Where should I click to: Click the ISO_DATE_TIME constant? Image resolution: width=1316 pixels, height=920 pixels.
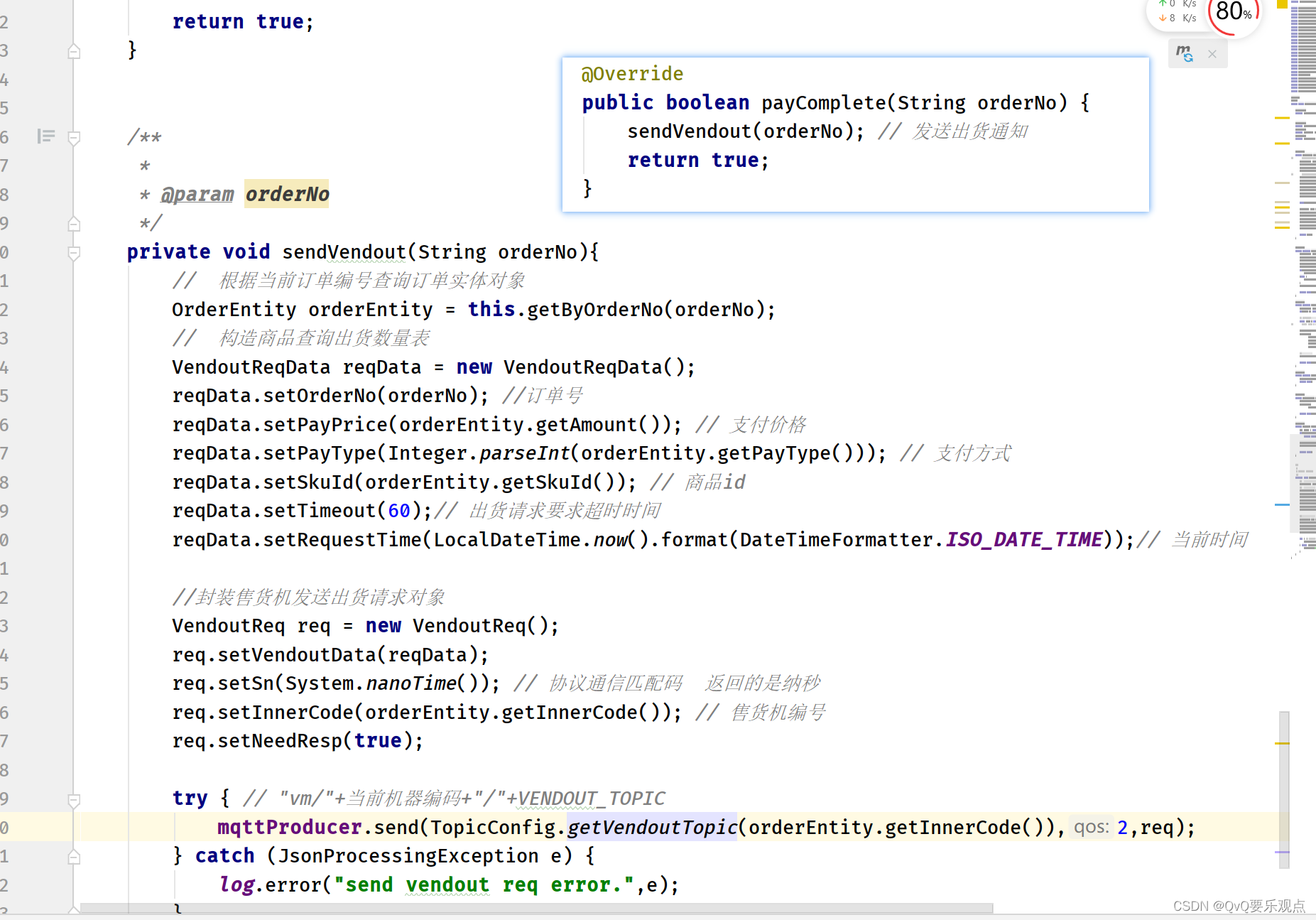[1023, 540]
